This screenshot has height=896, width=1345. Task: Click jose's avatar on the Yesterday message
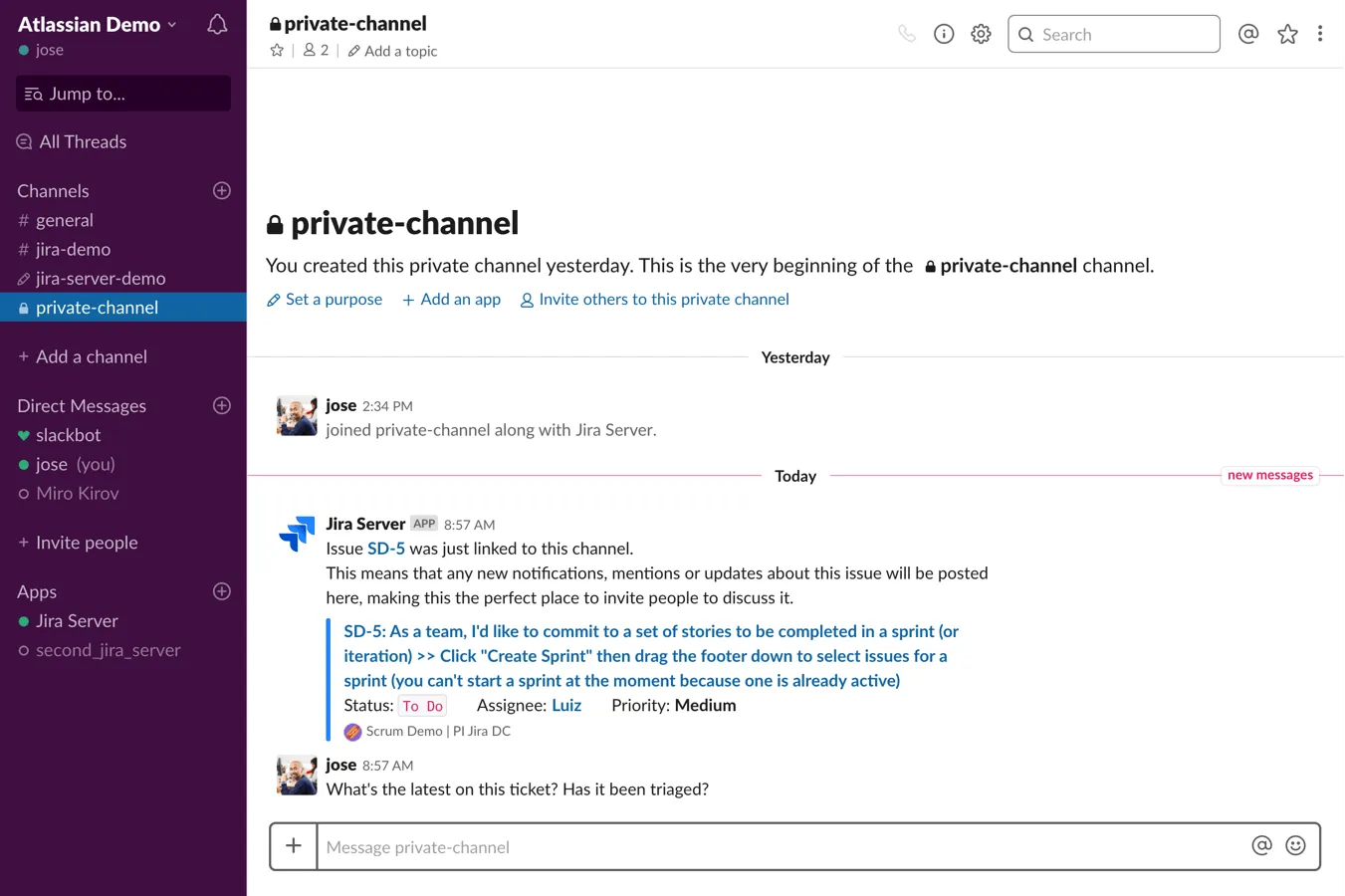pos(297,416)
